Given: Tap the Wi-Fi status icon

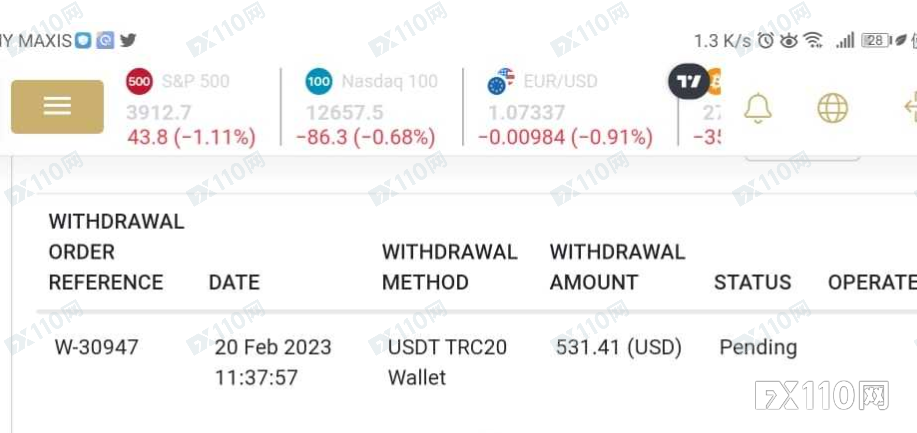Looking at the screenshot, I should [812, 40].
